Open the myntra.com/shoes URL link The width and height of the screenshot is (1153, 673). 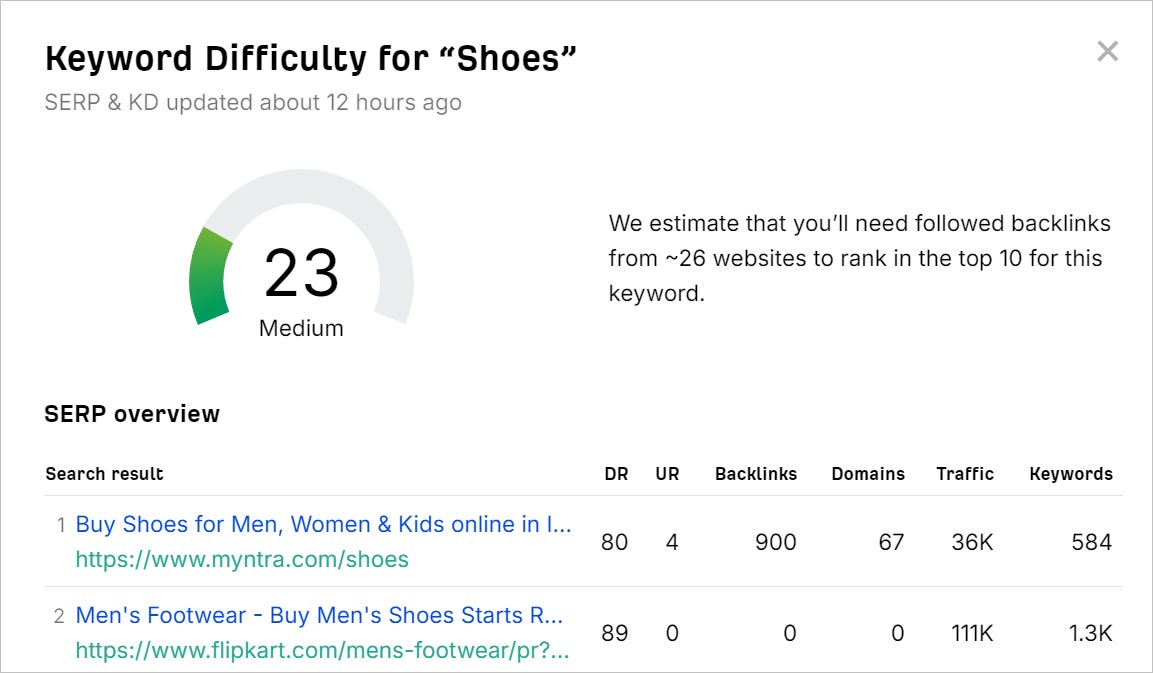coord(242,559)
